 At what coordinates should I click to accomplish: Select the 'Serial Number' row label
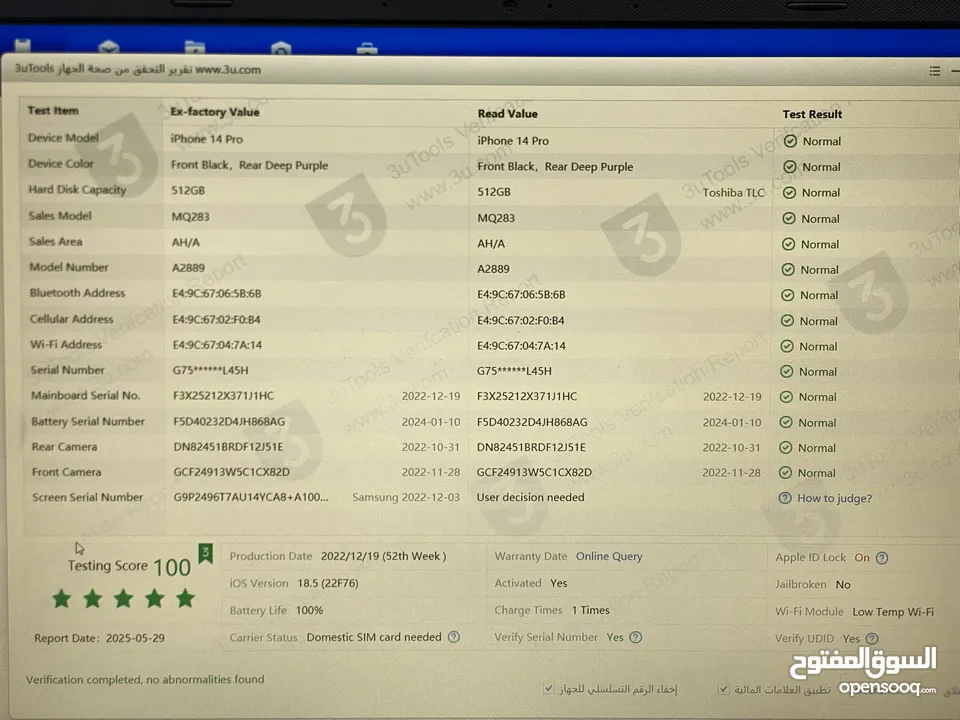click(x=67, y=370)
